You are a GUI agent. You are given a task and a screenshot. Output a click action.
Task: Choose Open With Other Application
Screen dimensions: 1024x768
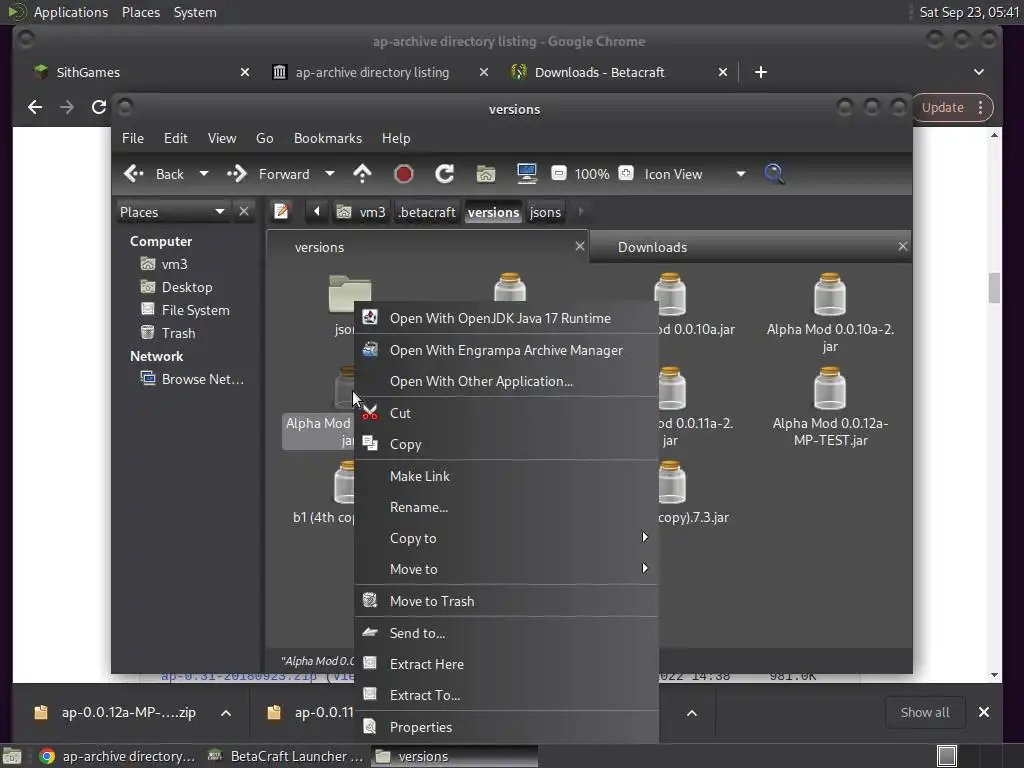506,381
